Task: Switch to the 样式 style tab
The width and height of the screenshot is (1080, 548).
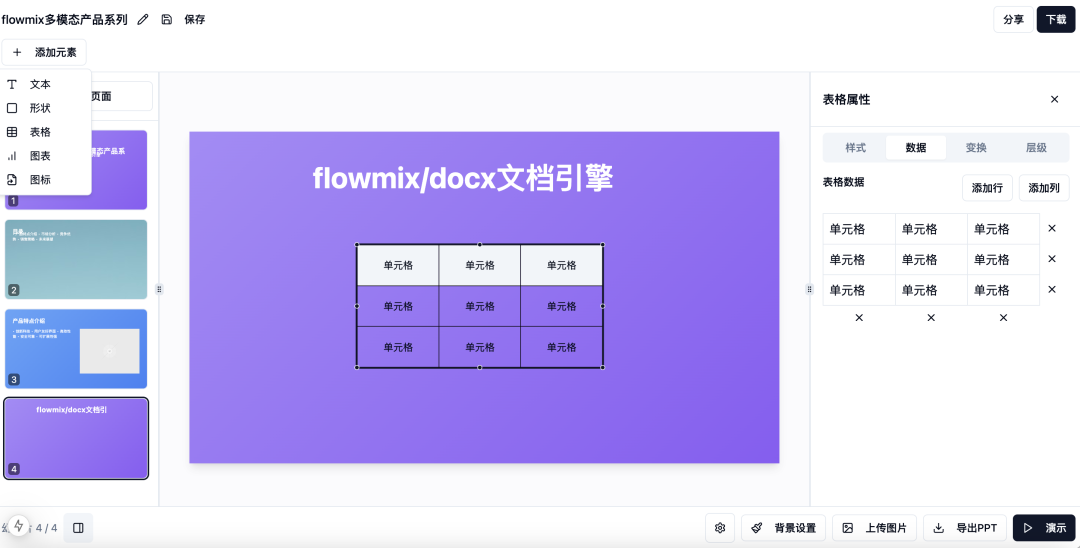Action: click(x=855, y=147)
